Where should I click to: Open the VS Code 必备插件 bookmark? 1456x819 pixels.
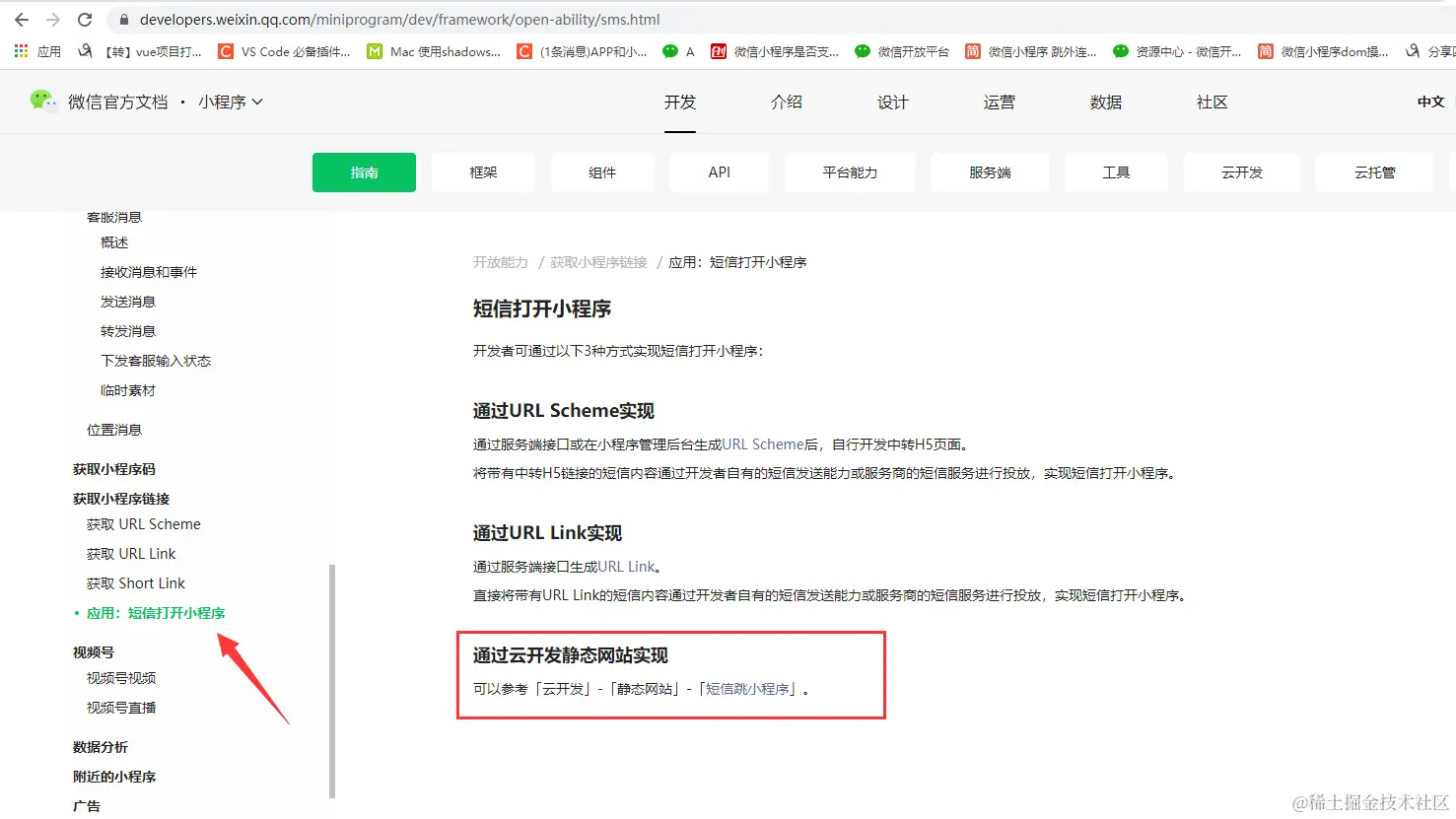[285, 51]
